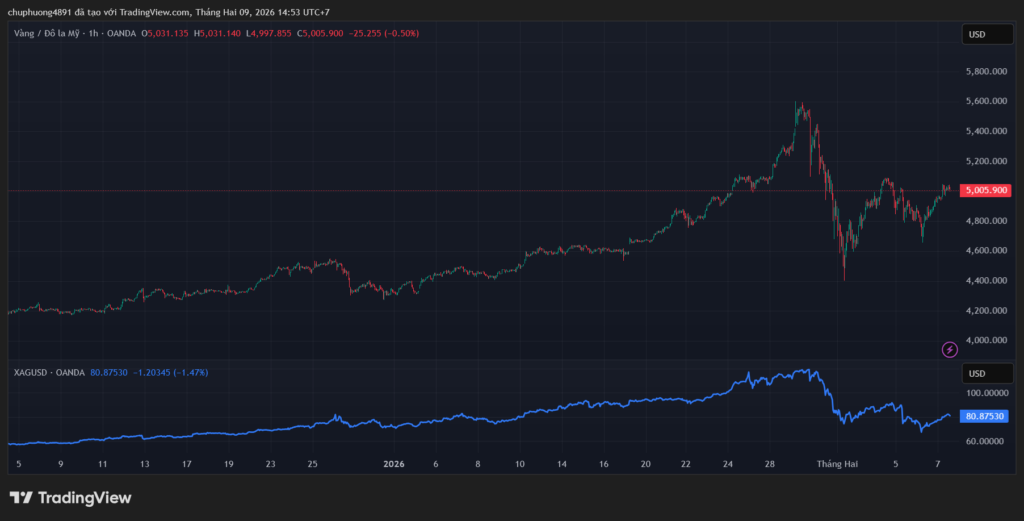This screenshot has height=521, width=1024.
Task: Open the USD currency selector for XAGUSD pane
Action: click(976, 373)
